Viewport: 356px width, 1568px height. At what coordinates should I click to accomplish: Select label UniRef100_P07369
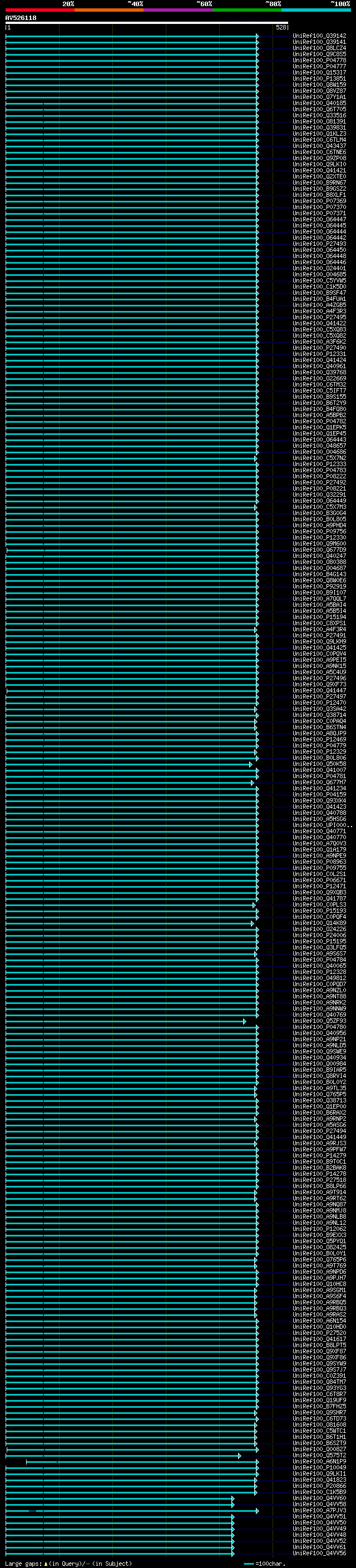click(319, 201)
